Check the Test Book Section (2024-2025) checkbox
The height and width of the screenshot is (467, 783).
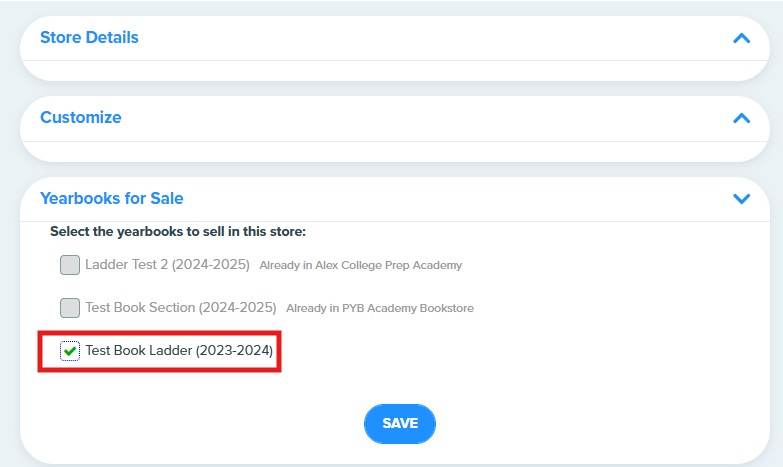(70, 308)
